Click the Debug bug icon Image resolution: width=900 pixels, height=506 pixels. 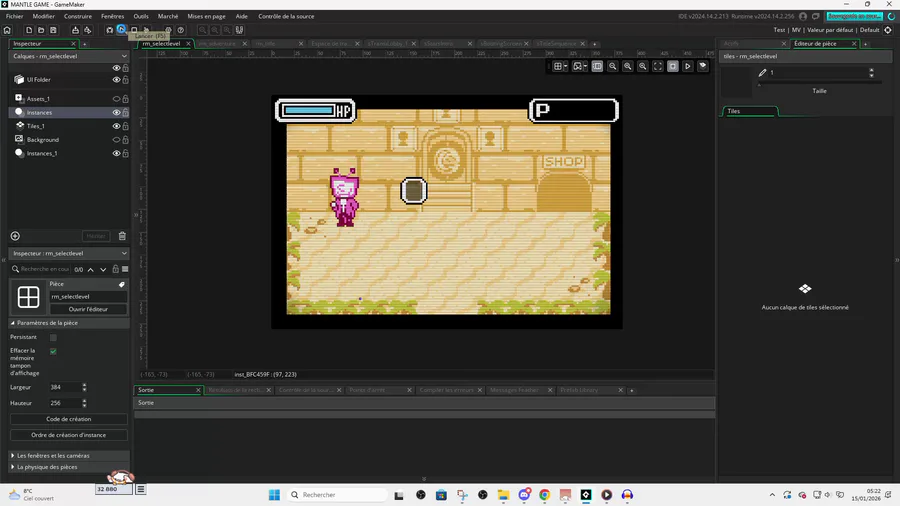pos(109,30)
